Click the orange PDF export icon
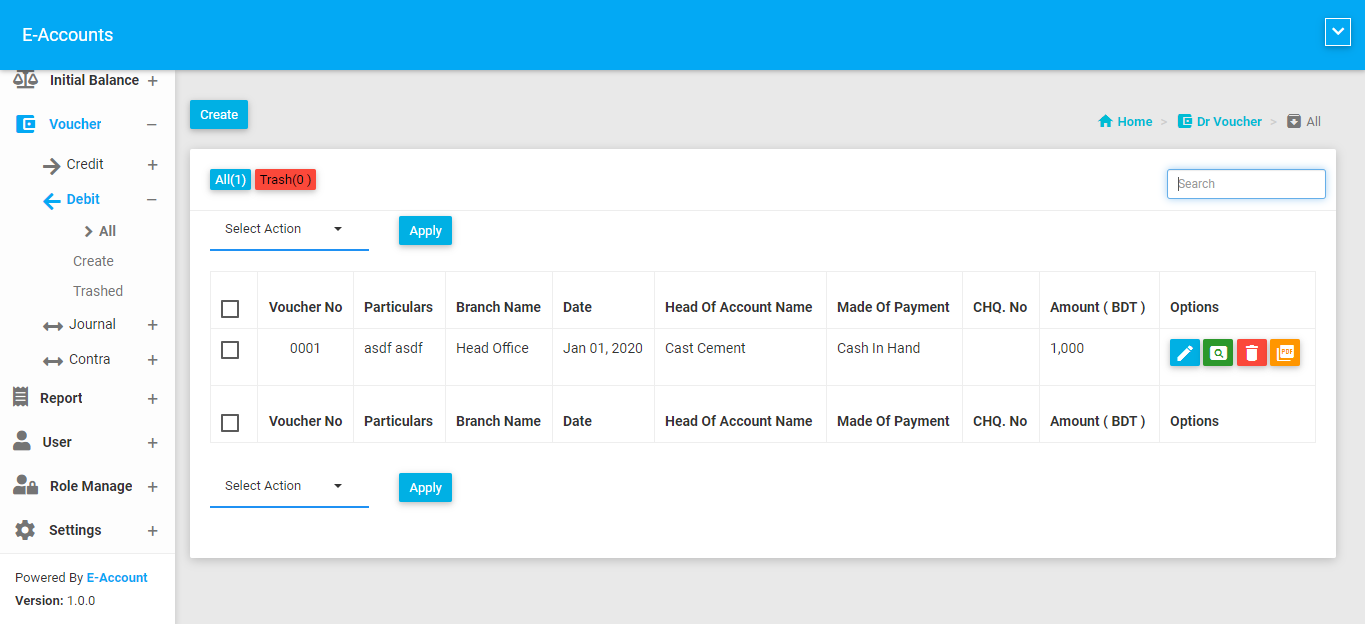1365x624 pixels. pyautogui.click(x=1285, y=353)
